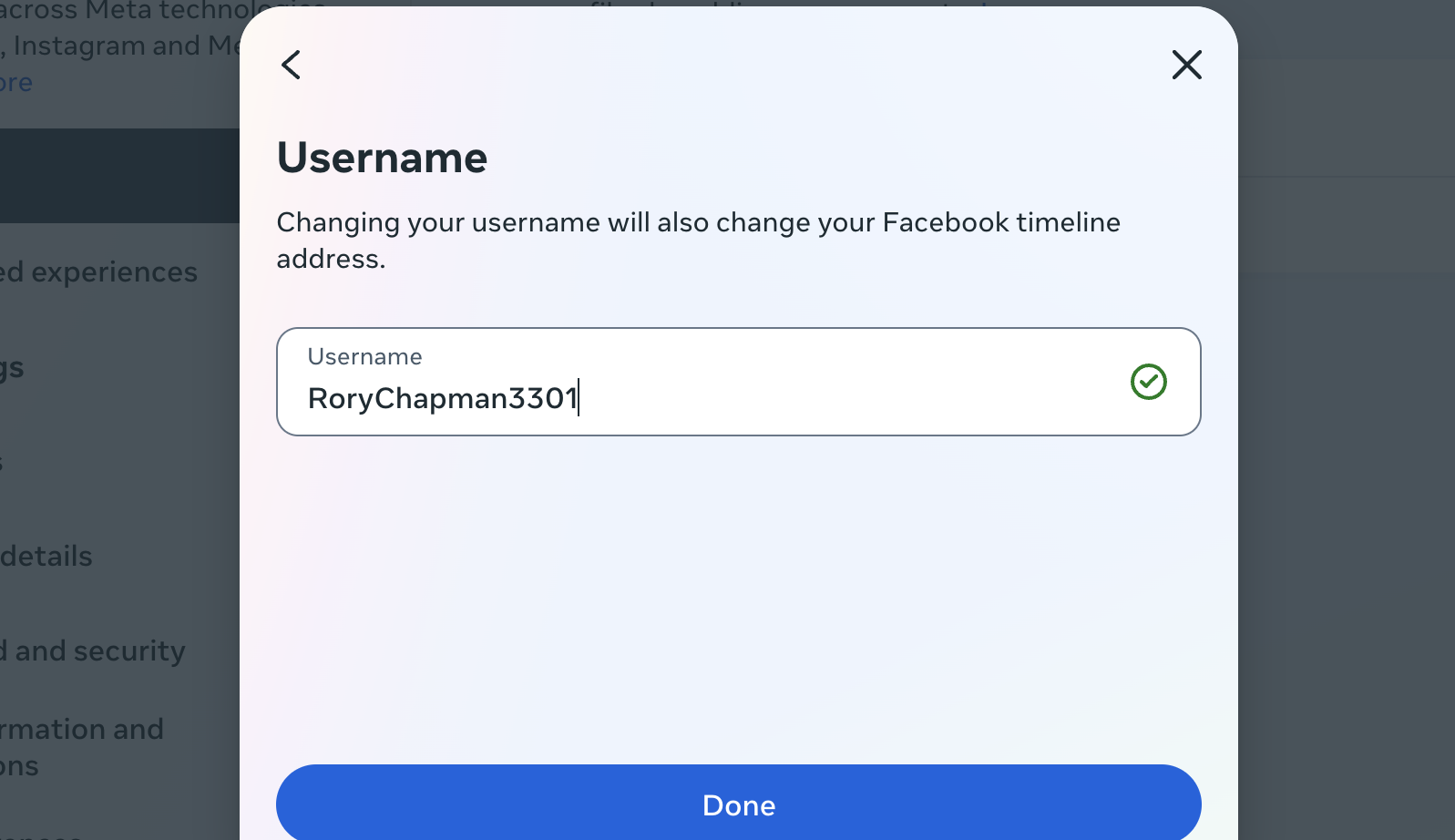Close the Username dialog
This screenshot has width=1455, height=840.
1186,65
